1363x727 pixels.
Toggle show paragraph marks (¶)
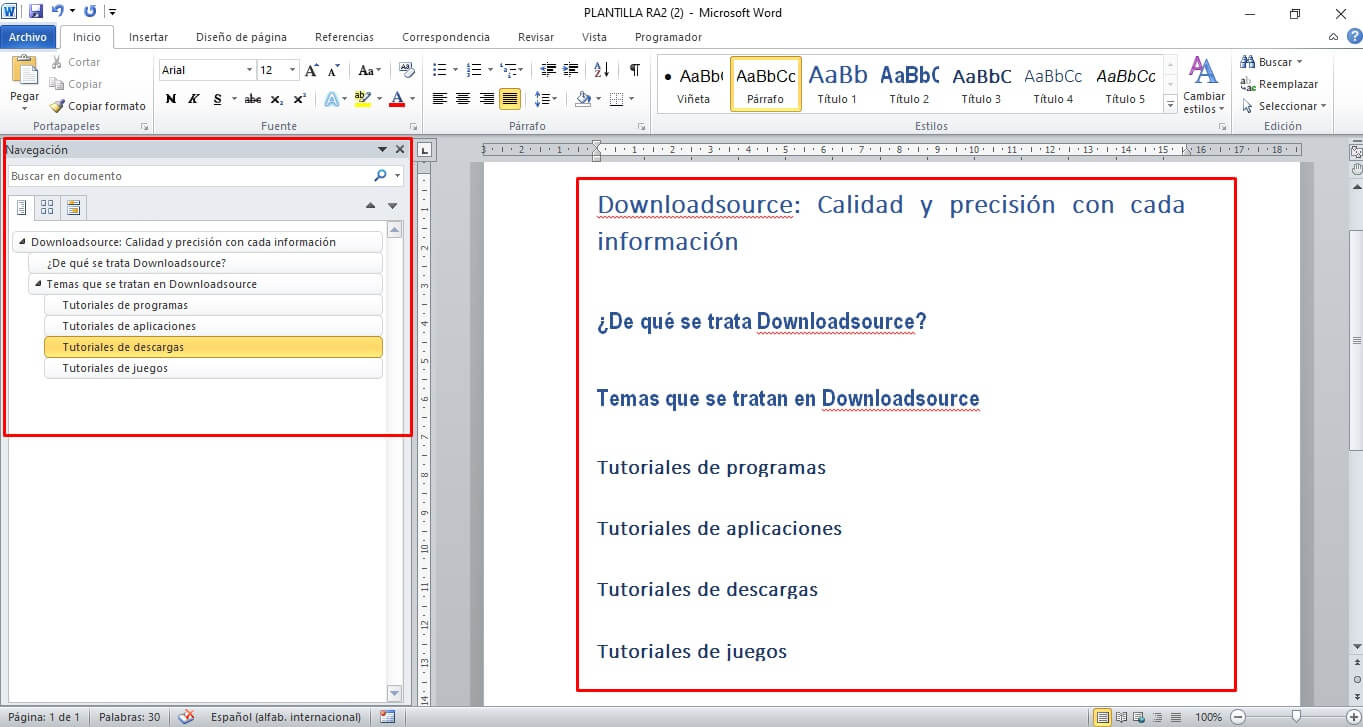[x=634, y=70]
